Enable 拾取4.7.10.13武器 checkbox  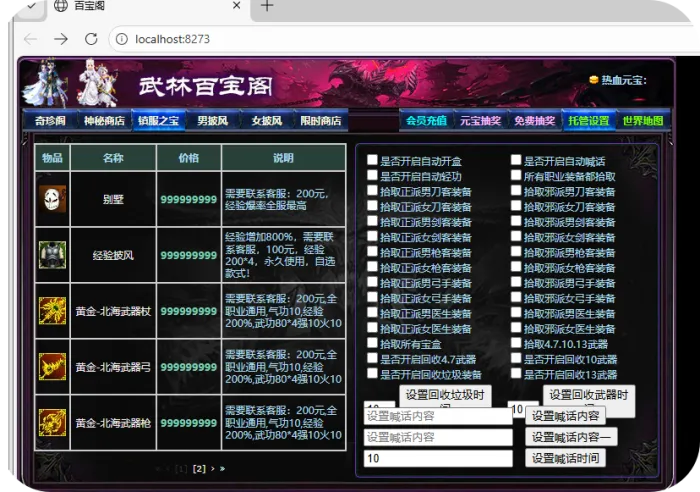point(516,342)
